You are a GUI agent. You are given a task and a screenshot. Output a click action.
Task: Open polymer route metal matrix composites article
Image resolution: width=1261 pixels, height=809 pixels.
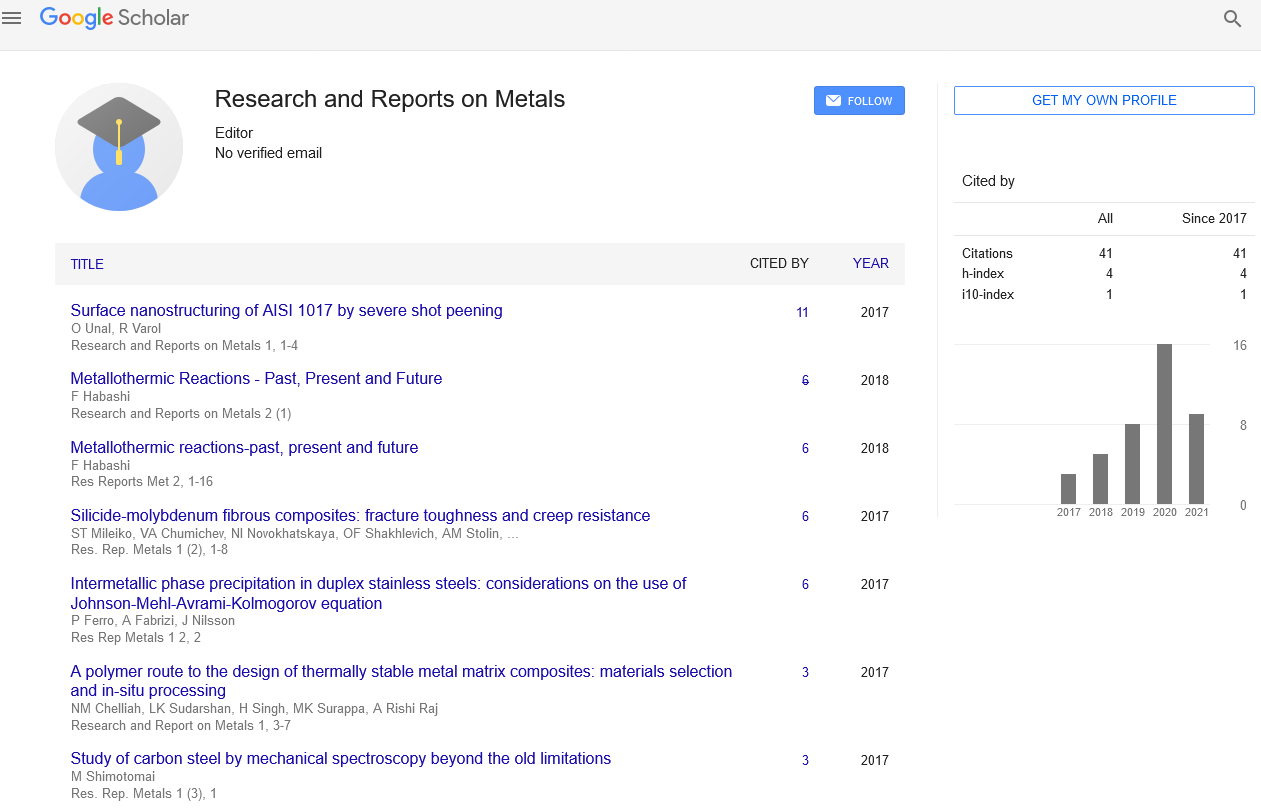[401, 681]
